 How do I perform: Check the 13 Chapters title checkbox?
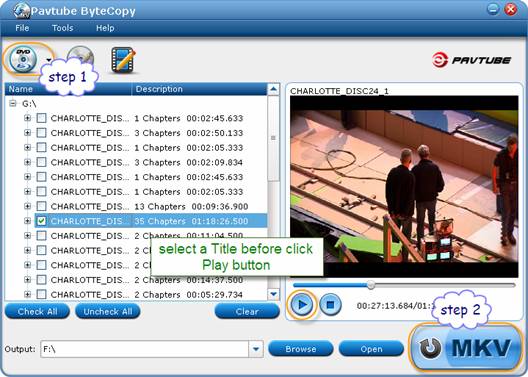coord(41,206)
